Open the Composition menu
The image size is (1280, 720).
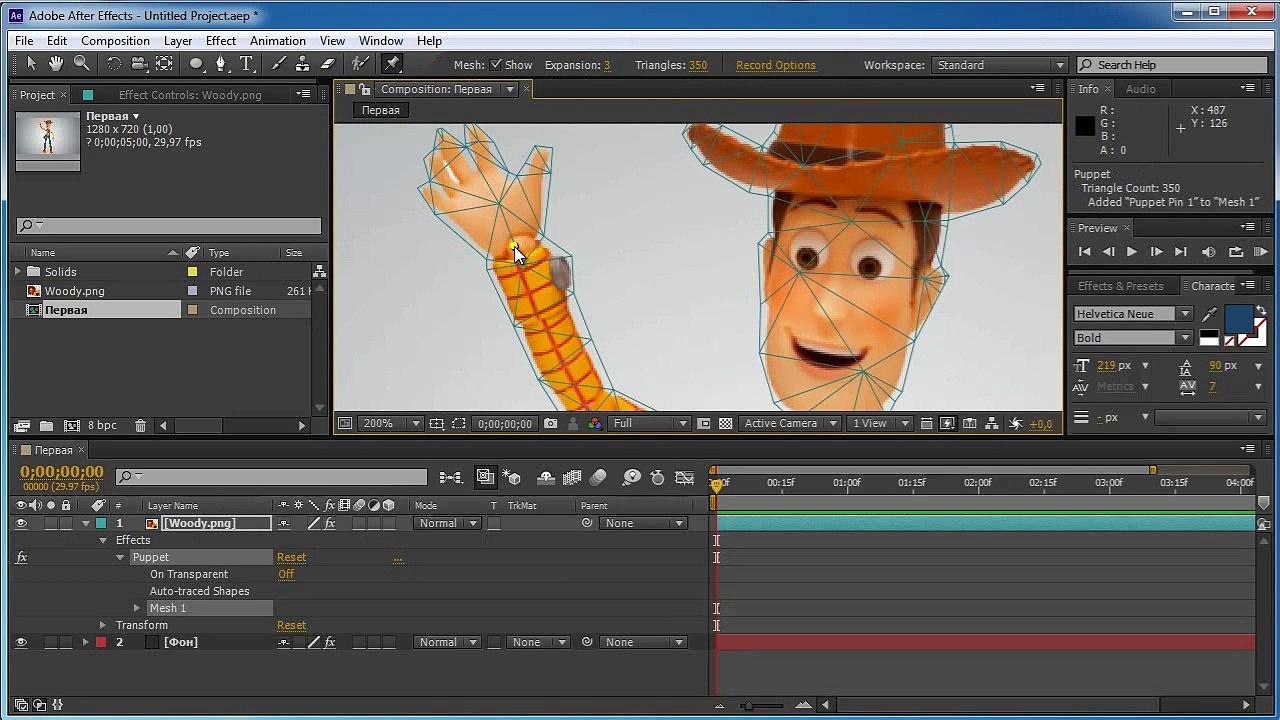coord(115,41)
